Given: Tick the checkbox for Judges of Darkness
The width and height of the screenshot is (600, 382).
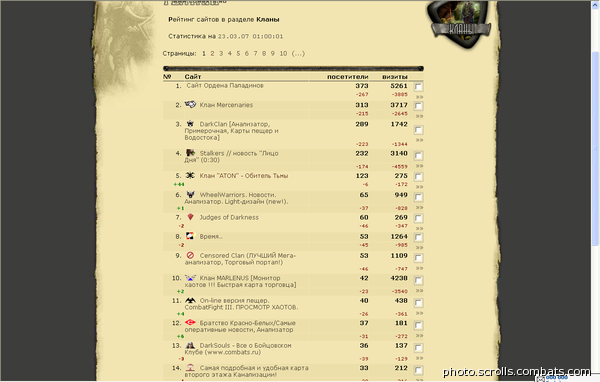Looking at the screenshot, I should click(x=419, y=219).
